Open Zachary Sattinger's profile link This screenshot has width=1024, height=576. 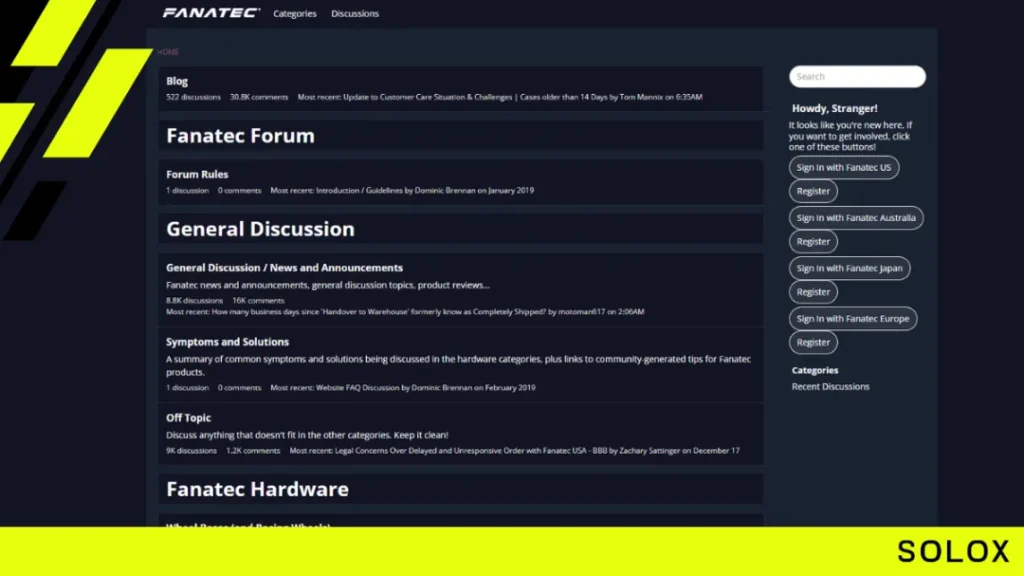pos(649,451)
